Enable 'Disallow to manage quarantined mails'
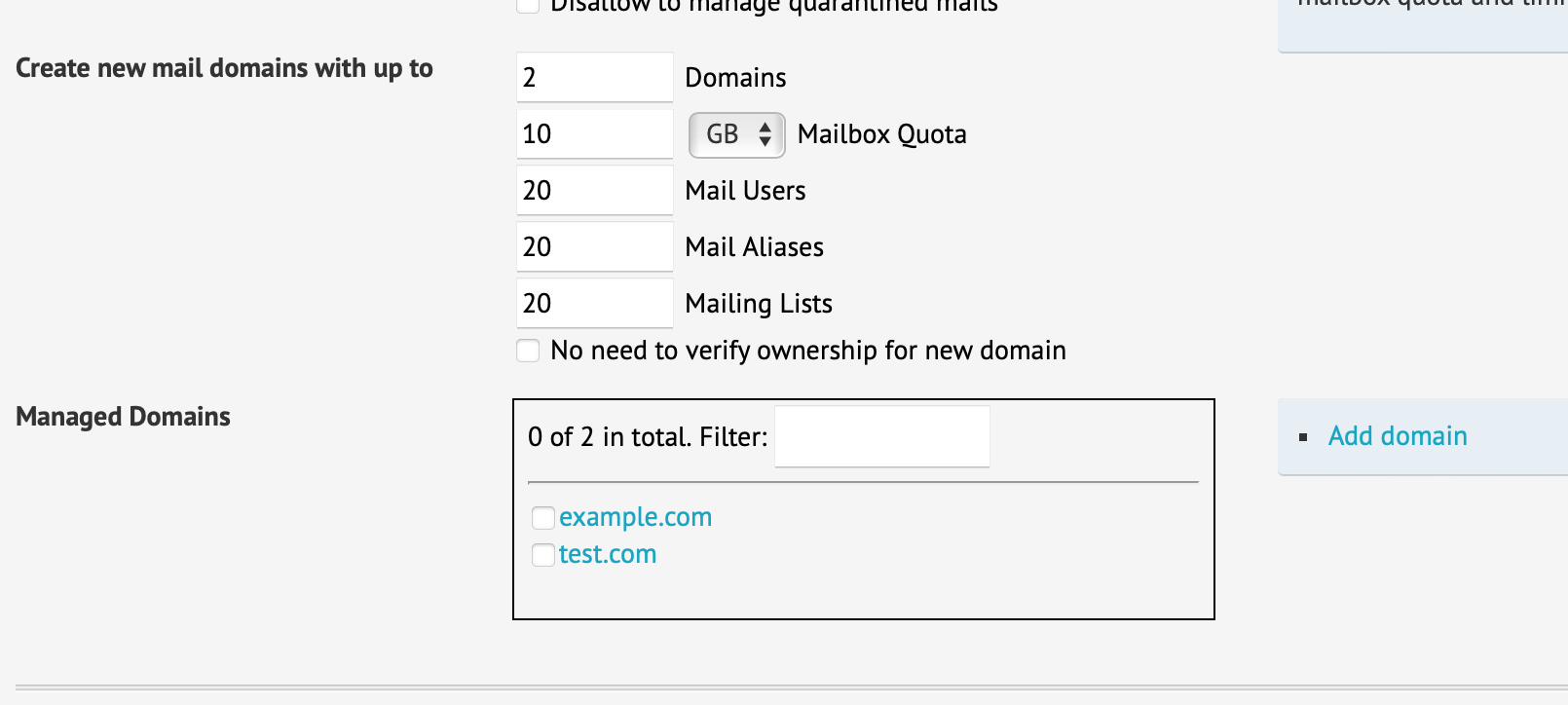 pyautogui.click(x=528, y=6)
